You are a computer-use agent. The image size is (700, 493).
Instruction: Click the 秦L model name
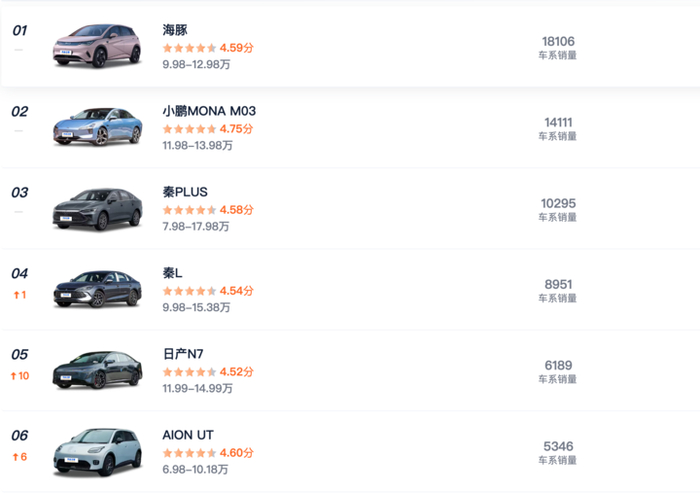pos(172,273)
